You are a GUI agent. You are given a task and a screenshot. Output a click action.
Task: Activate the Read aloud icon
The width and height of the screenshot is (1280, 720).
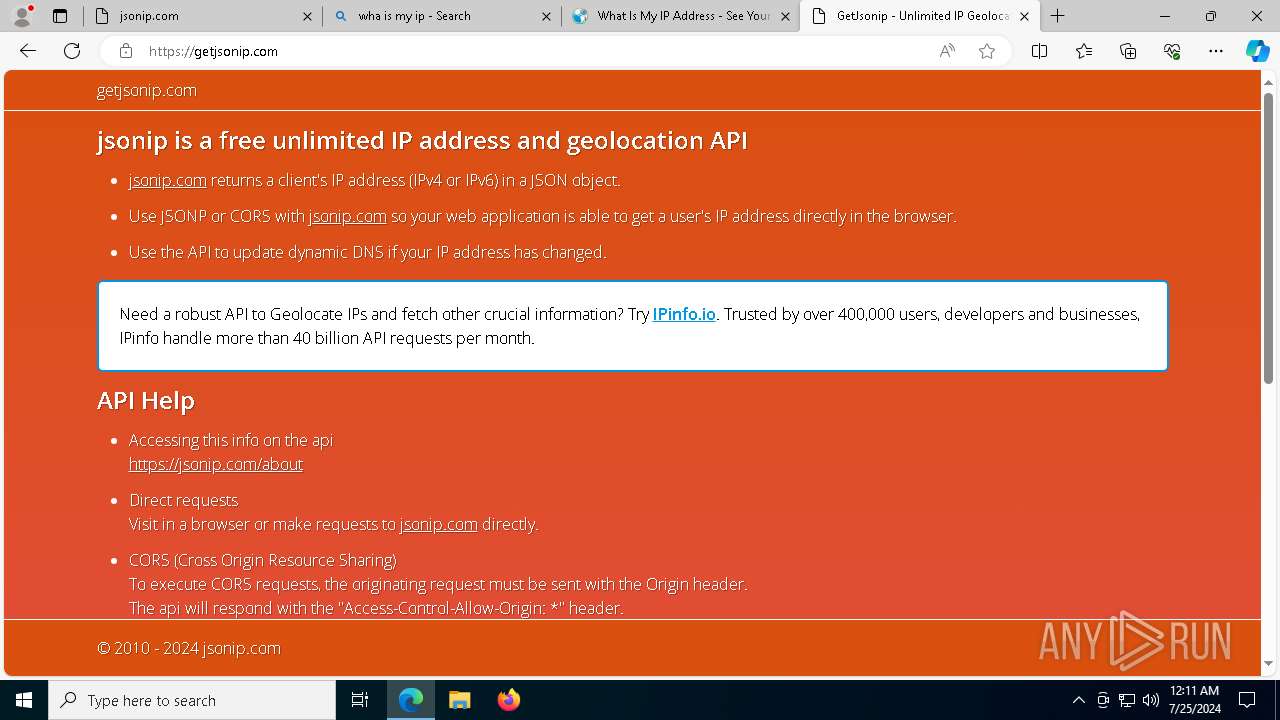(947, 51)
